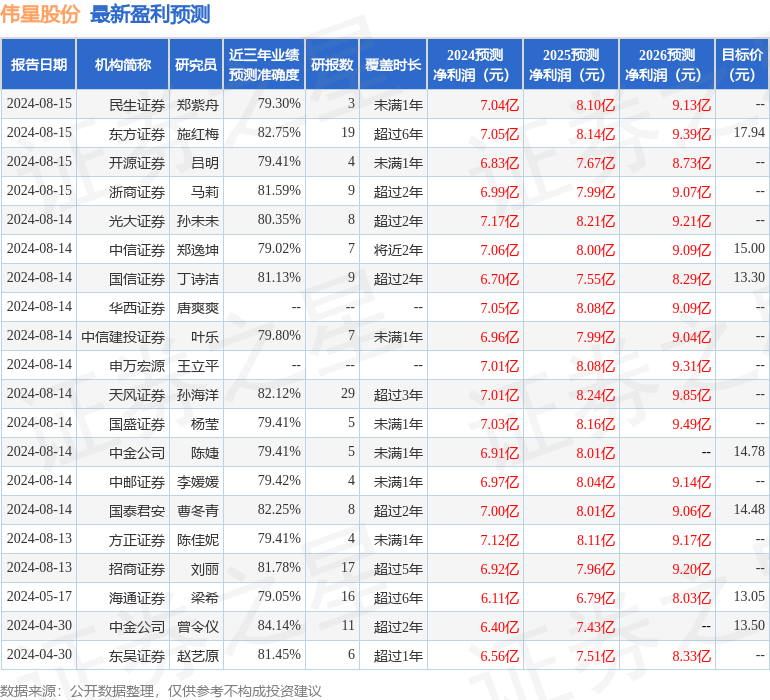Click analyst name 孙海洋
Screen dimensions: 770x700
click(x=198, y=394)
